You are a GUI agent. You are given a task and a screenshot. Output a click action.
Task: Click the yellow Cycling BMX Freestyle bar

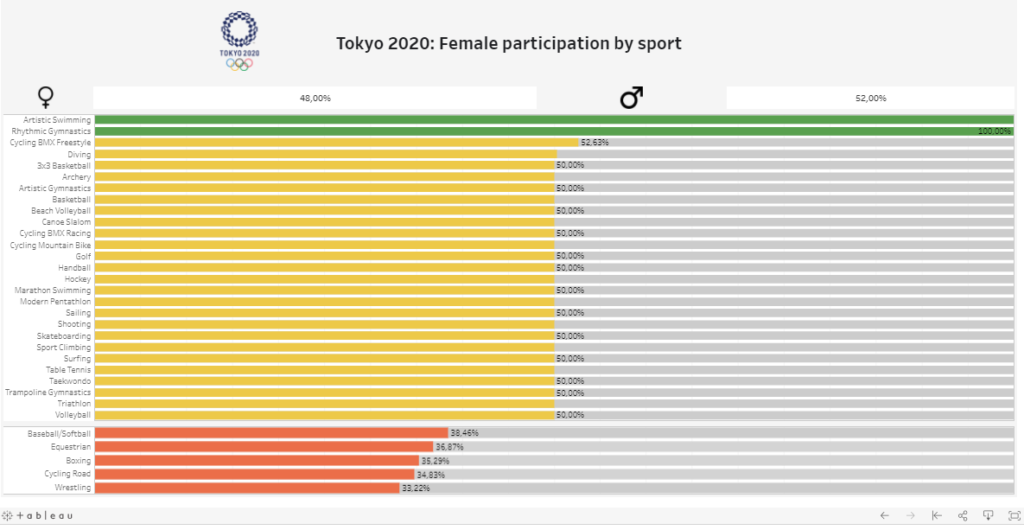[x=337, y=143]
